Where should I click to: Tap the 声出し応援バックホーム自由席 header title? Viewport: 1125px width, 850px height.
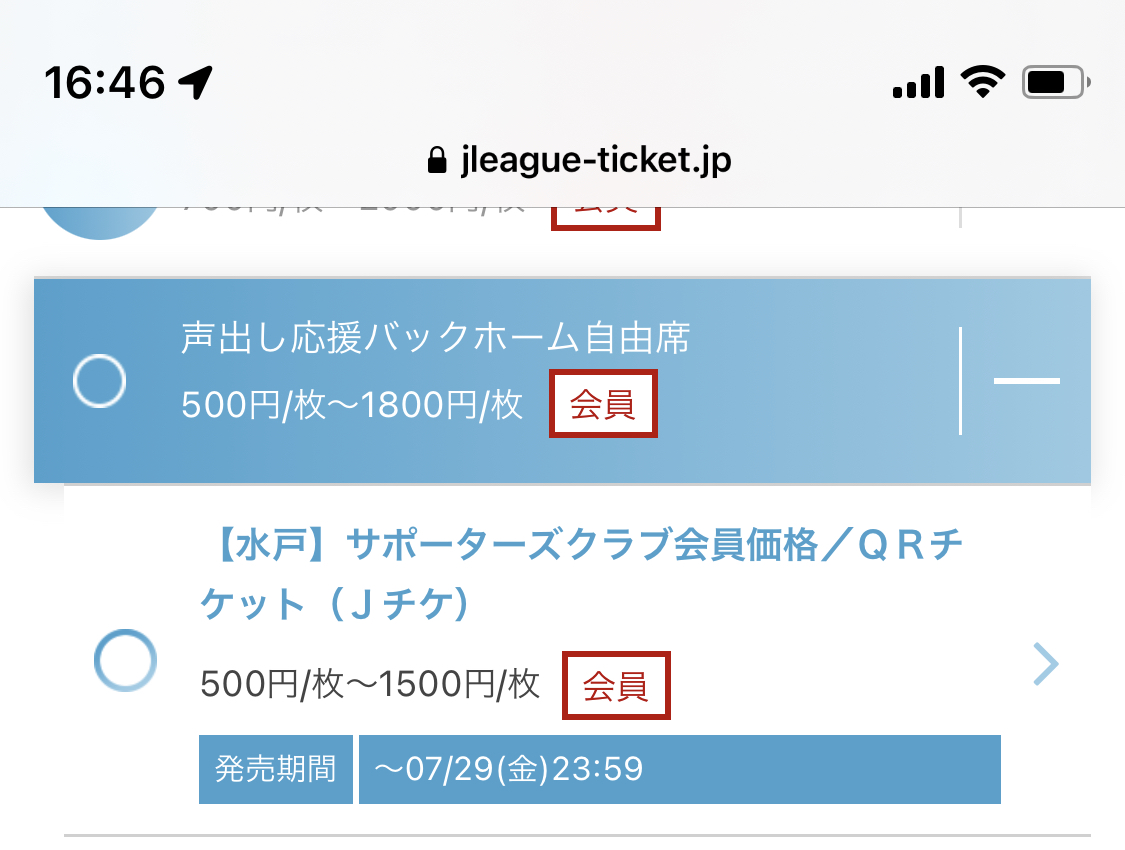click(435, 339)
